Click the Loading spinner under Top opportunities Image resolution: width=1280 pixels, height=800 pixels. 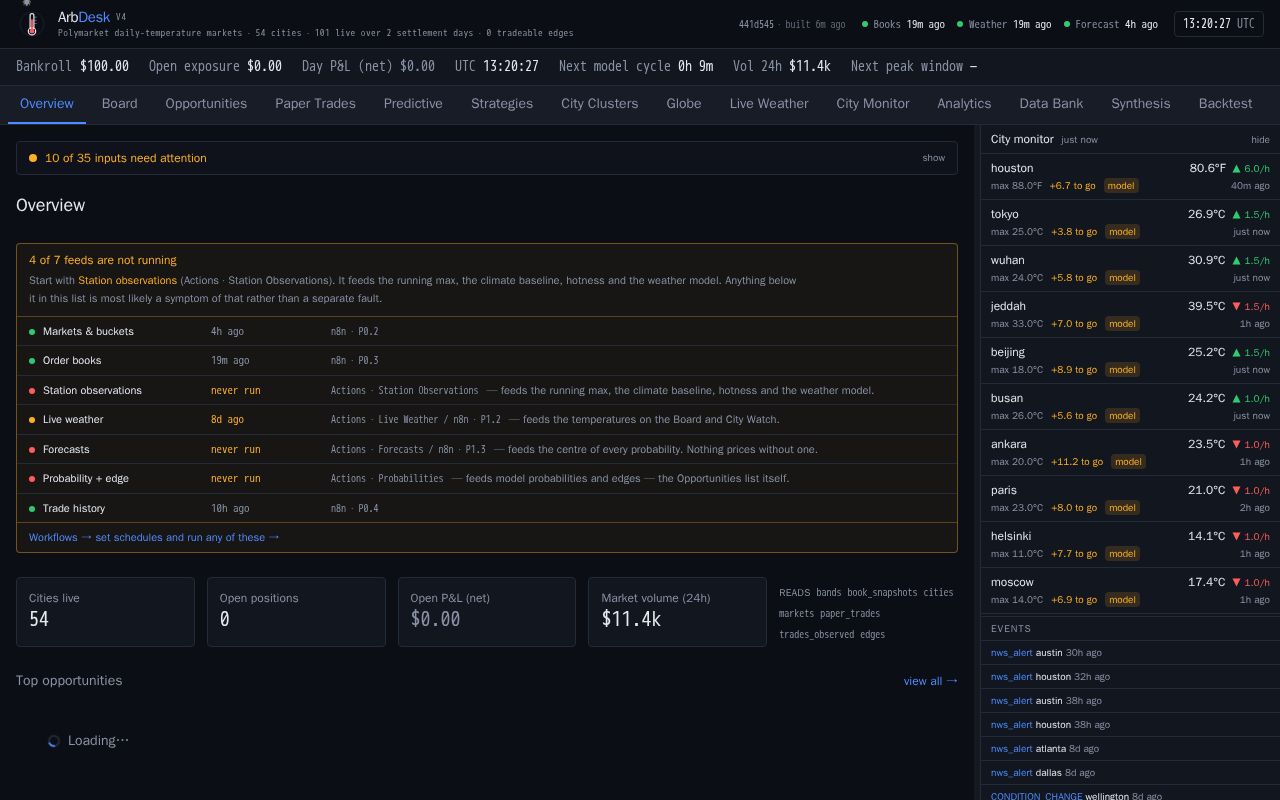tap(54, 741)
